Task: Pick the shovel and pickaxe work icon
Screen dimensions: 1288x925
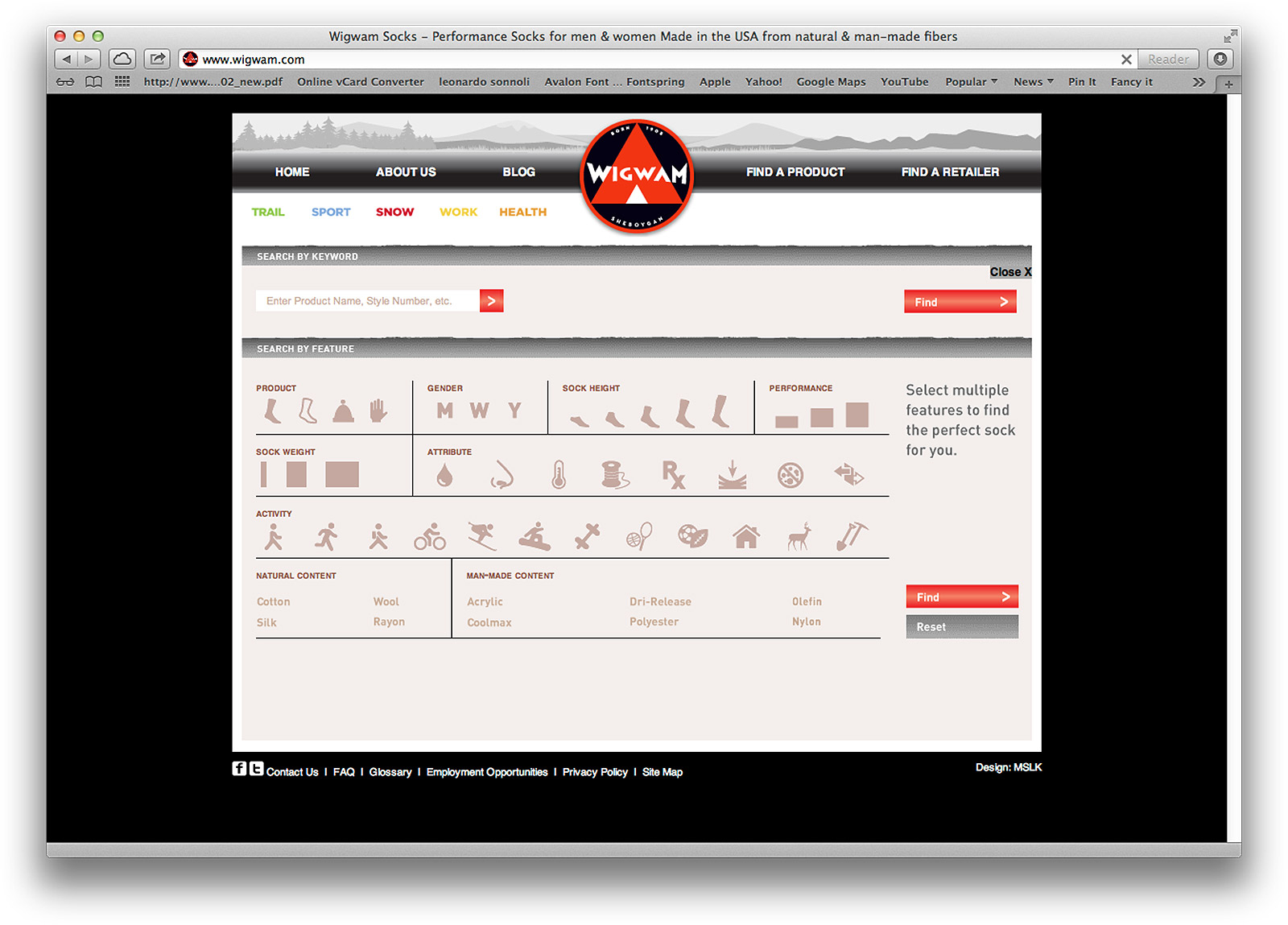Action: [852, 537]
